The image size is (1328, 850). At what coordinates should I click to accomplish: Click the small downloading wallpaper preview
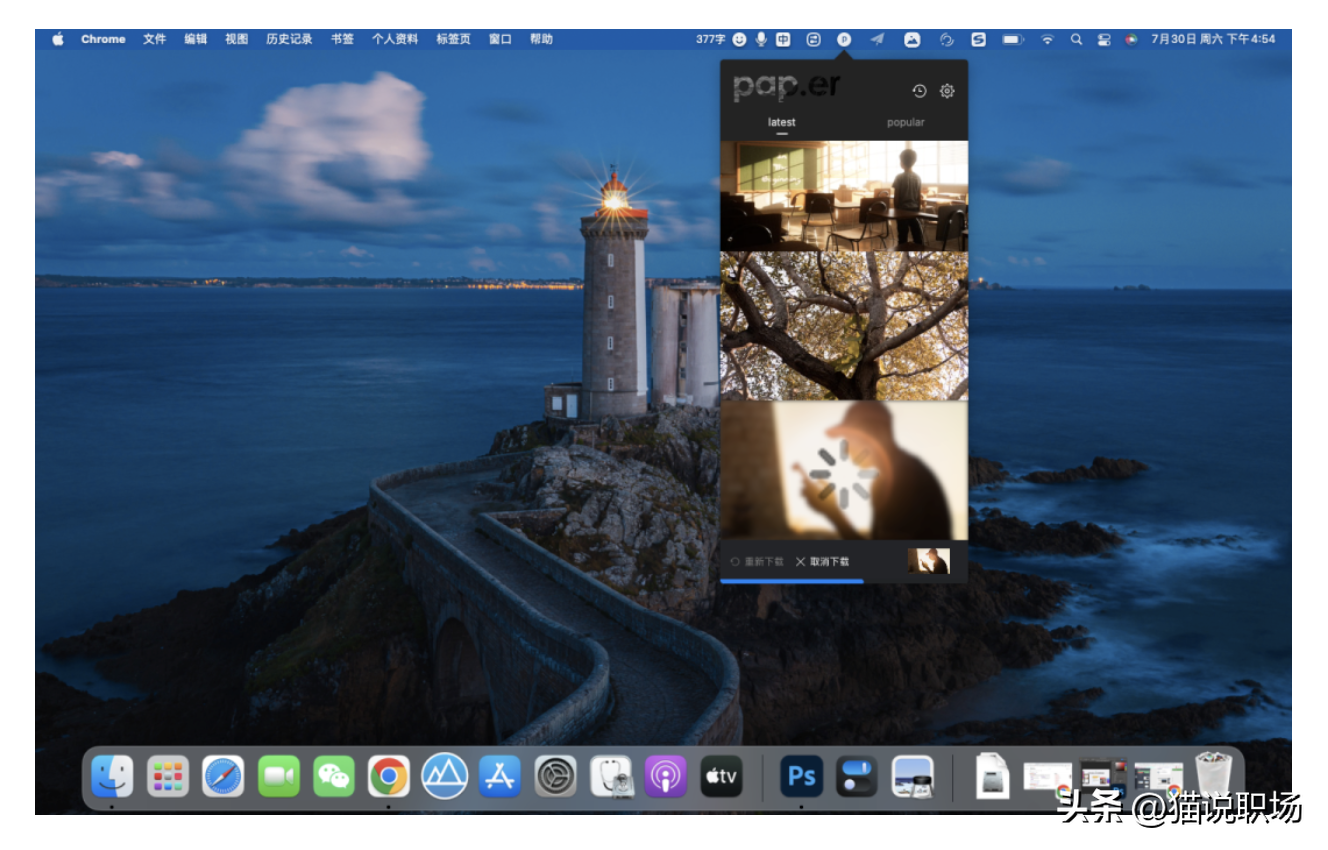pyautogui.click(x=928, y=561)
